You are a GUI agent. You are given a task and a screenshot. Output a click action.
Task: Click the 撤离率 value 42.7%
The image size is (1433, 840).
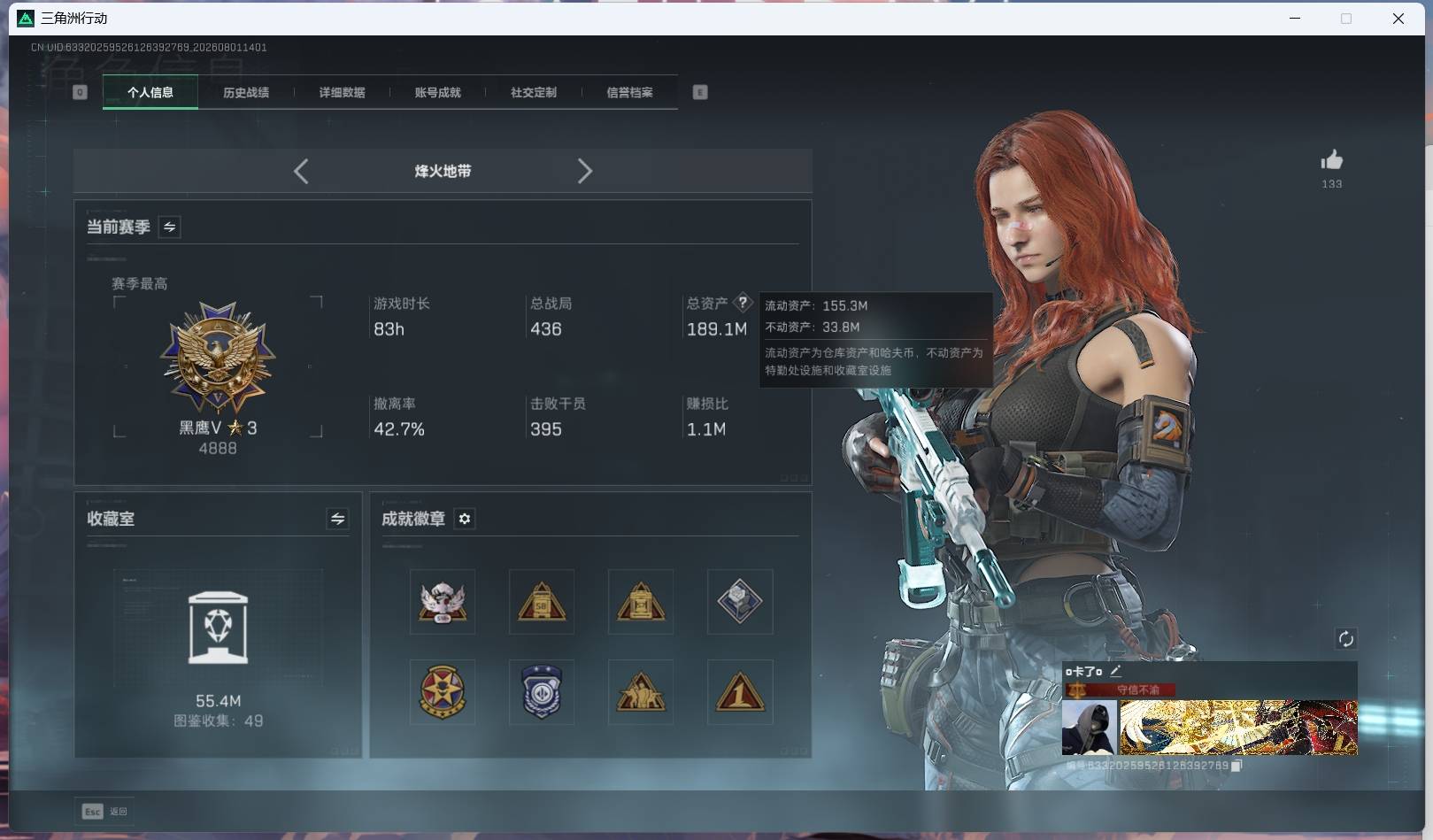[x=399, y=429]
